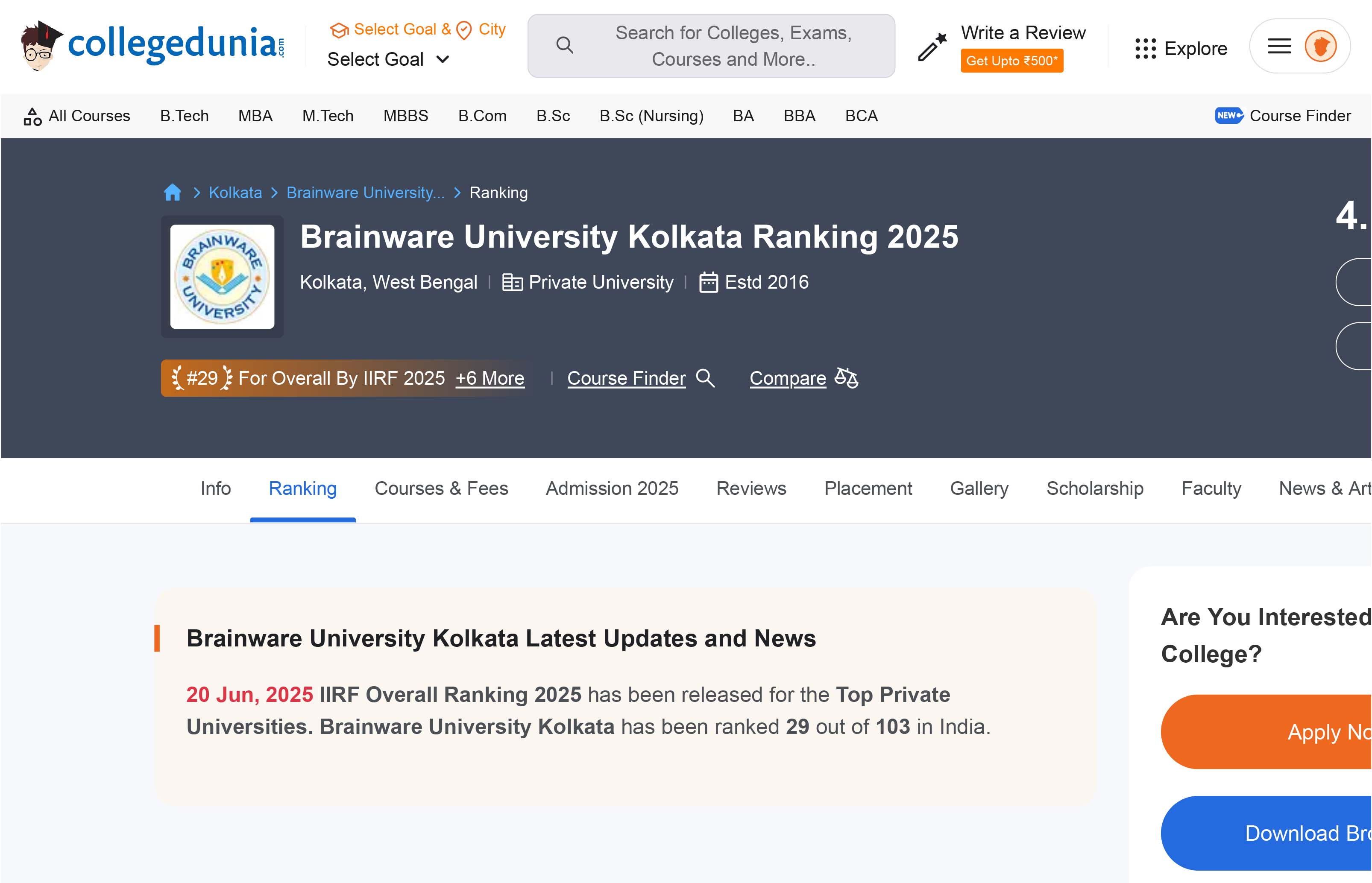This screenshot has width=1372, height=883.
Task: Select MBBS in the course menu
Action: tap(405, 116)
